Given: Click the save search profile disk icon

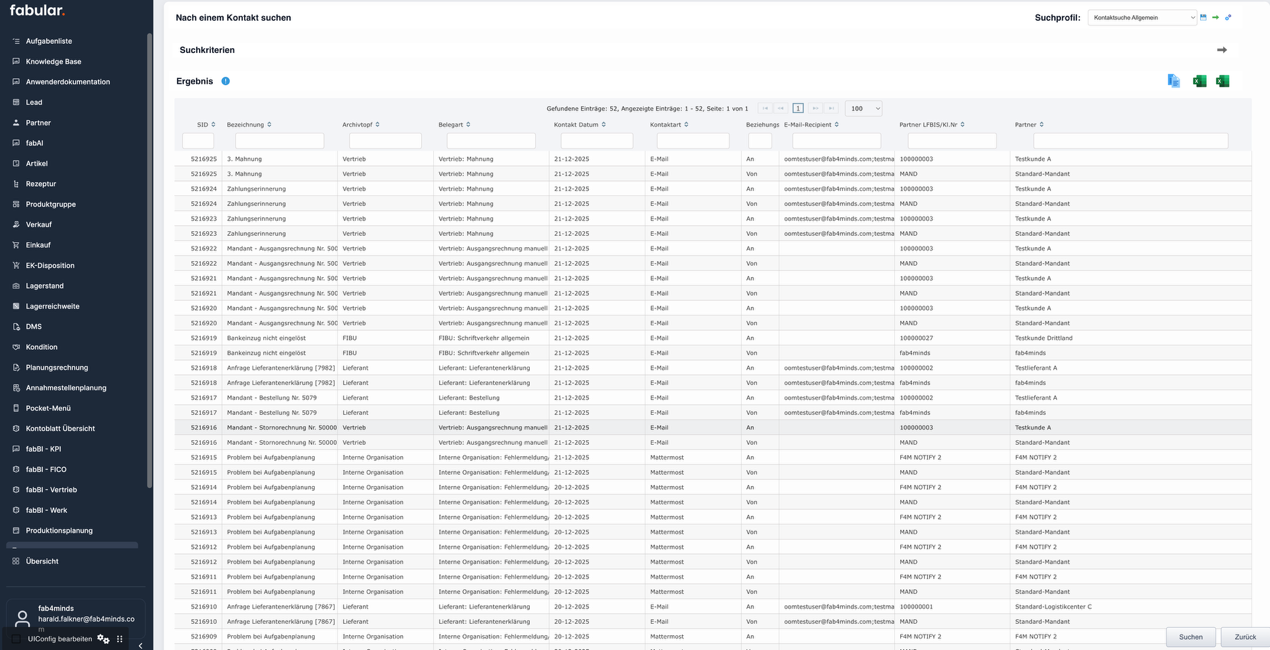Looking at the screenshot, I should click(1203, 17).
